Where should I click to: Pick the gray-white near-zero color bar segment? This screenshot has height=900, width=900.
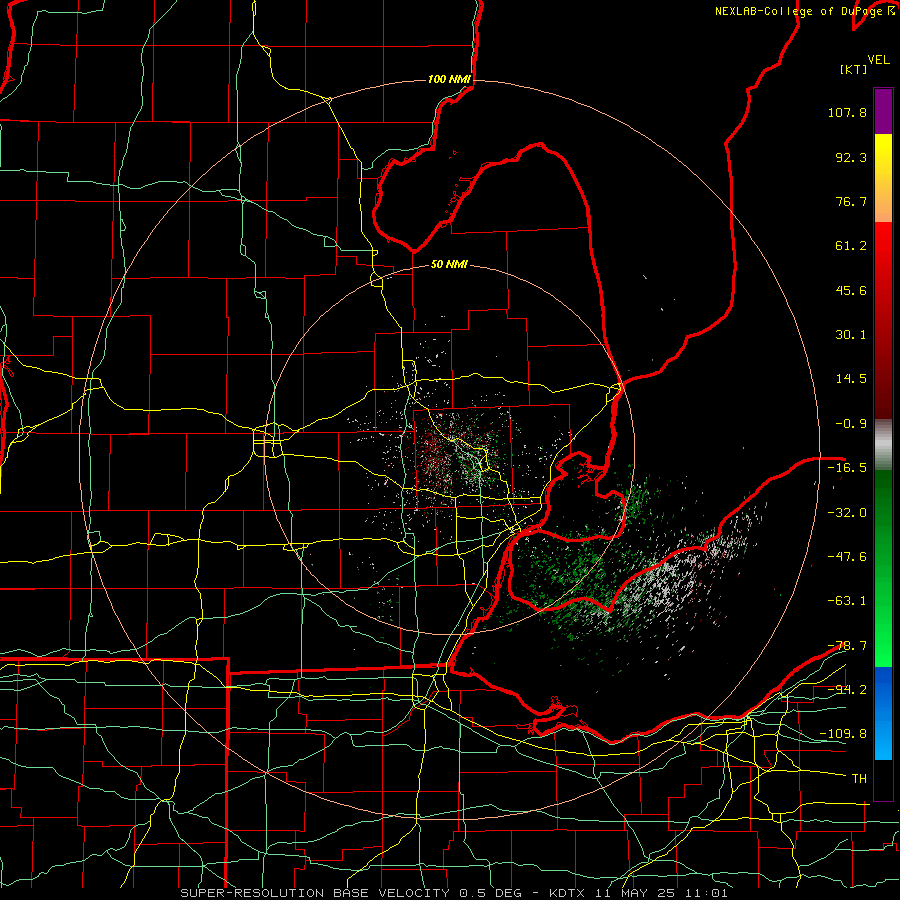pyautogui.click(x=883, y=445)
